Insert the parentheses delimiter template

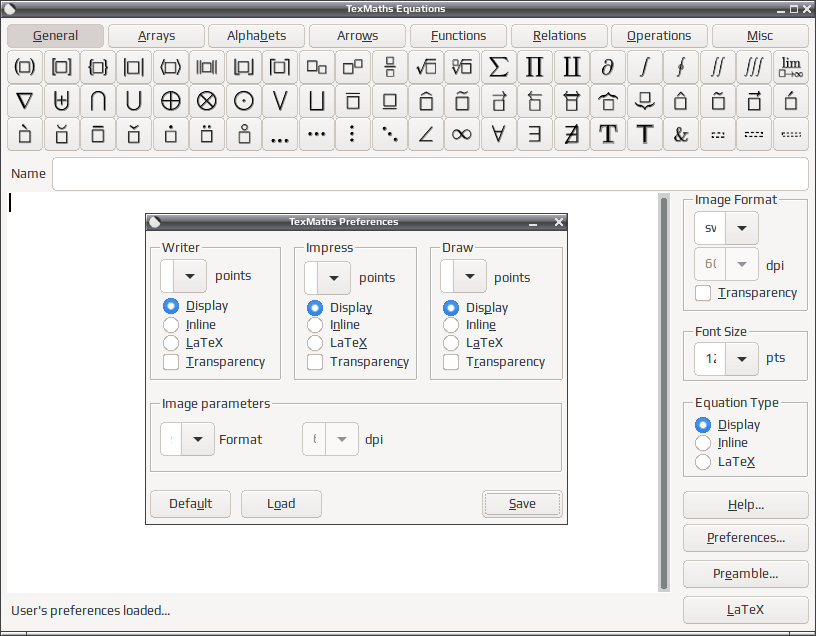point(24,67)
